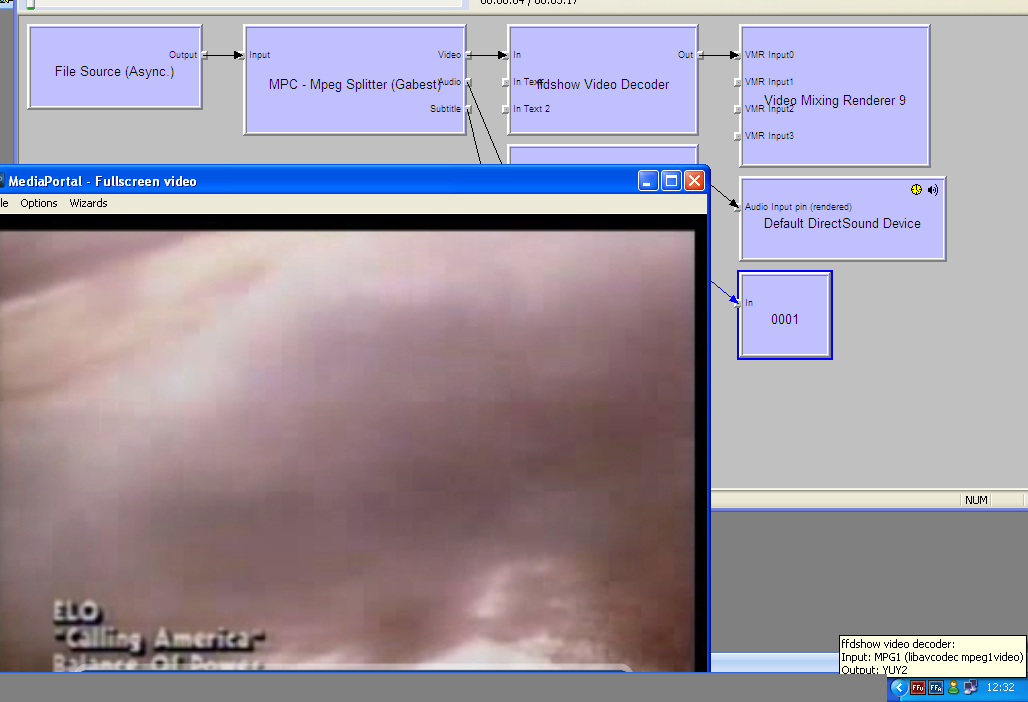Select the ffdshow Video Decoder filter
Screen dimensions: 1028x702
coord(603,80)
